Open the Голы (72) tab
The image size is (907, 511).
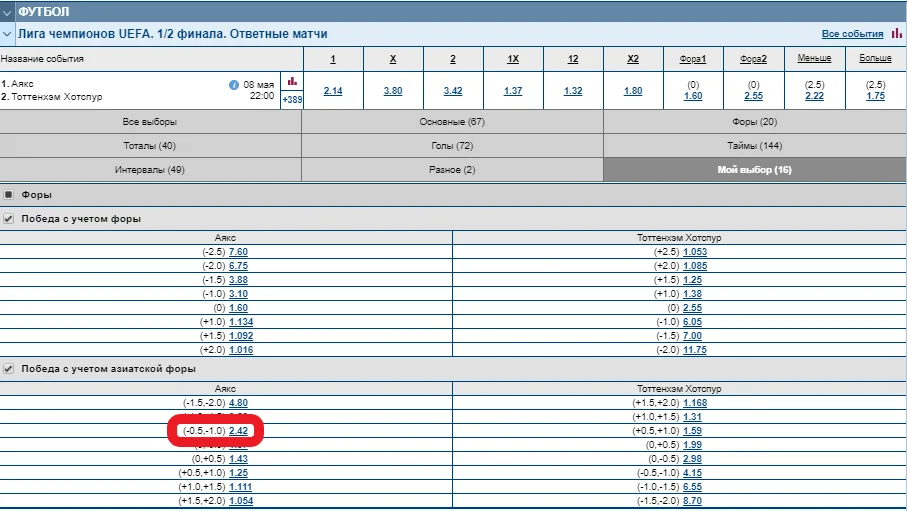pos(452,146)
